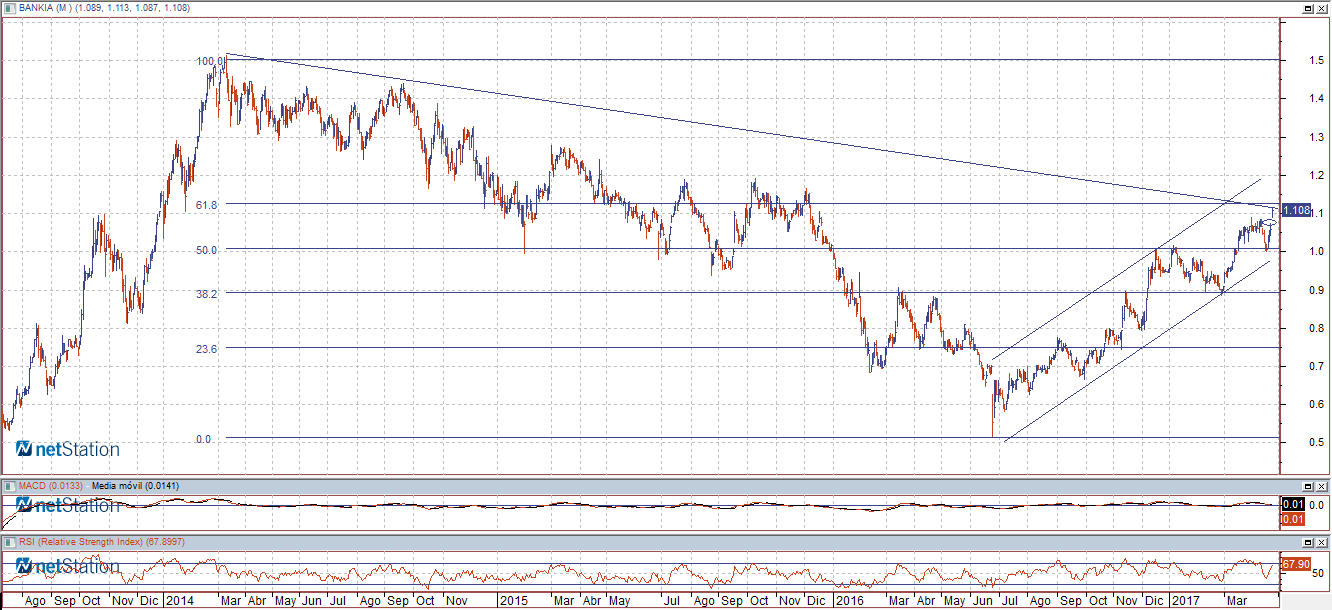Select the 23.6 Fibonacci retracement label
The height and width of the screenshot is (610, 1332).
point(207,348)
